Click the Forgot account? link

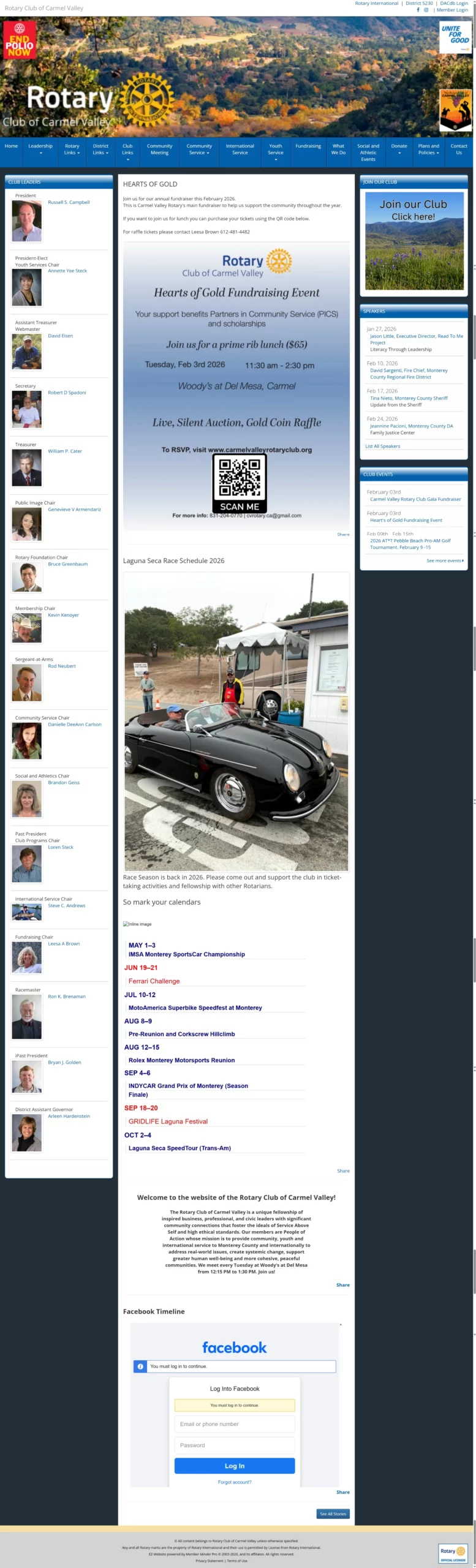(235, 1482)
